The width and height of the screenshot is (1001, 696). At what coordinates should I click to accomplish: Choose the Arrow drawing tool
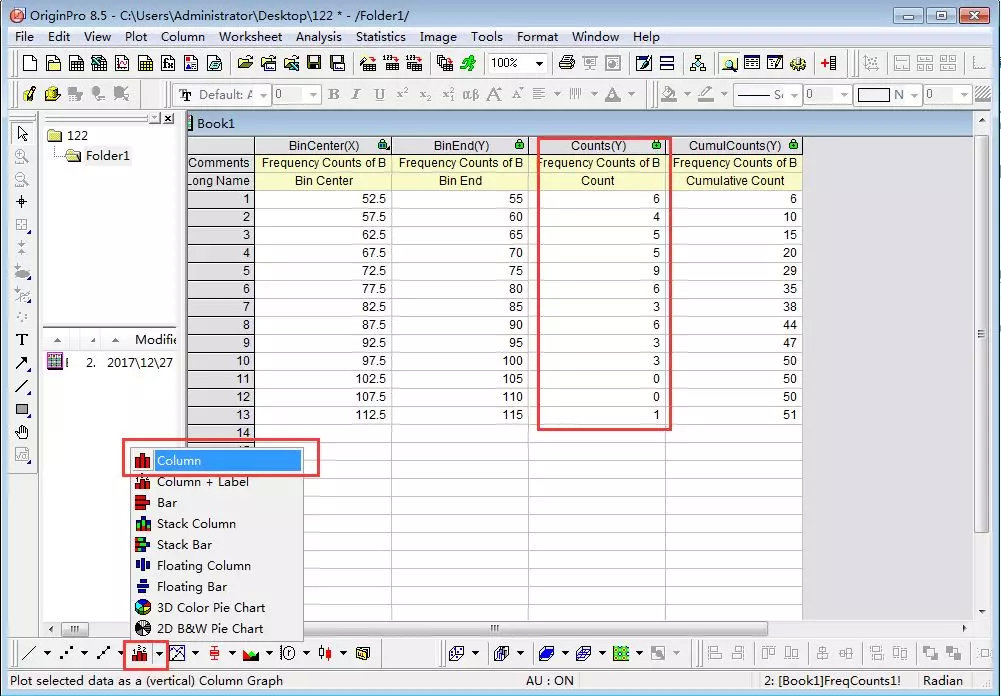22,363
